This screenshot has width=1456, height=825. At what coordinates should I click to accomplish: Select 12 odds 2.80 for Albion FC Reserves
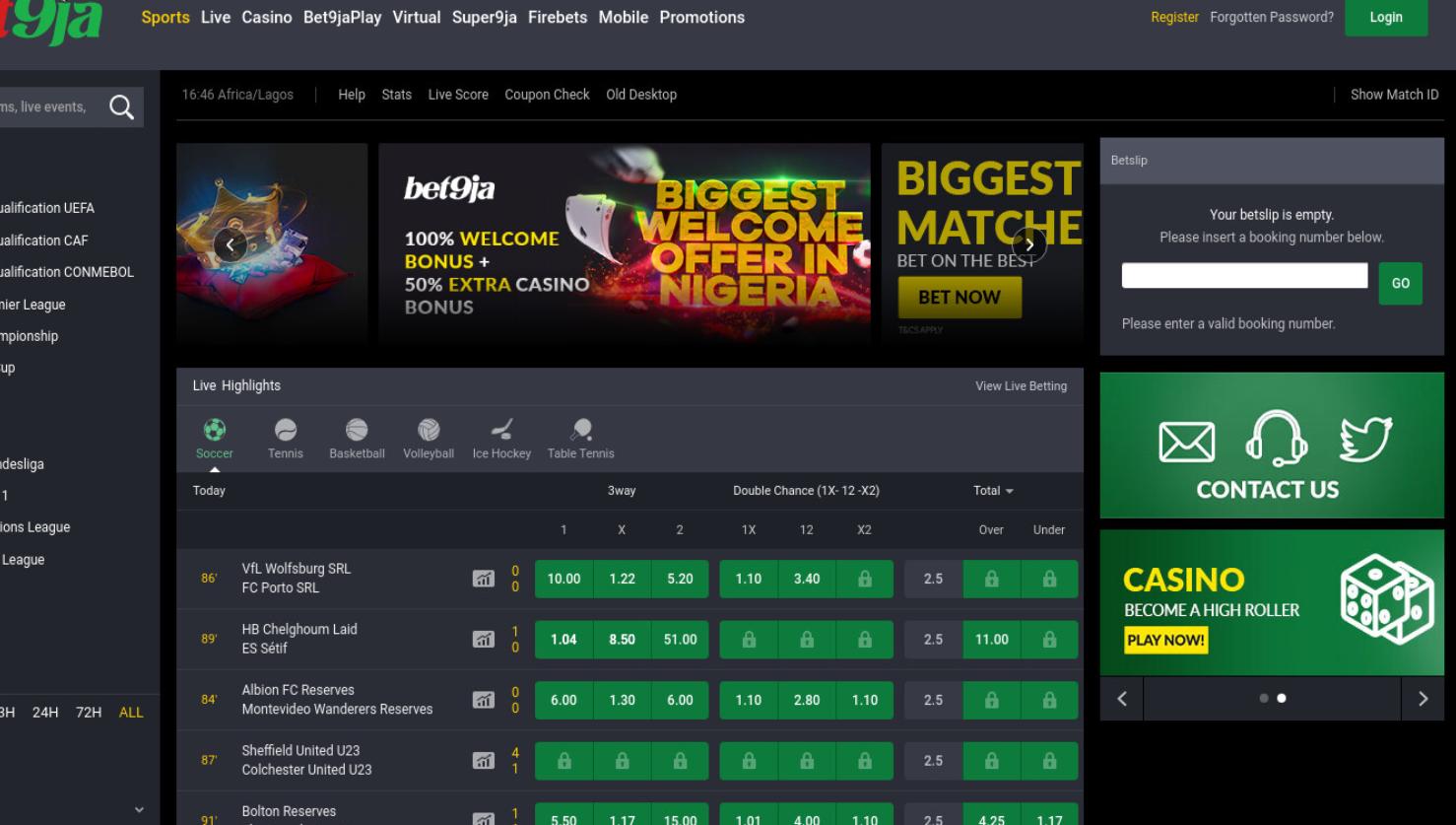(x=807, y=701)
